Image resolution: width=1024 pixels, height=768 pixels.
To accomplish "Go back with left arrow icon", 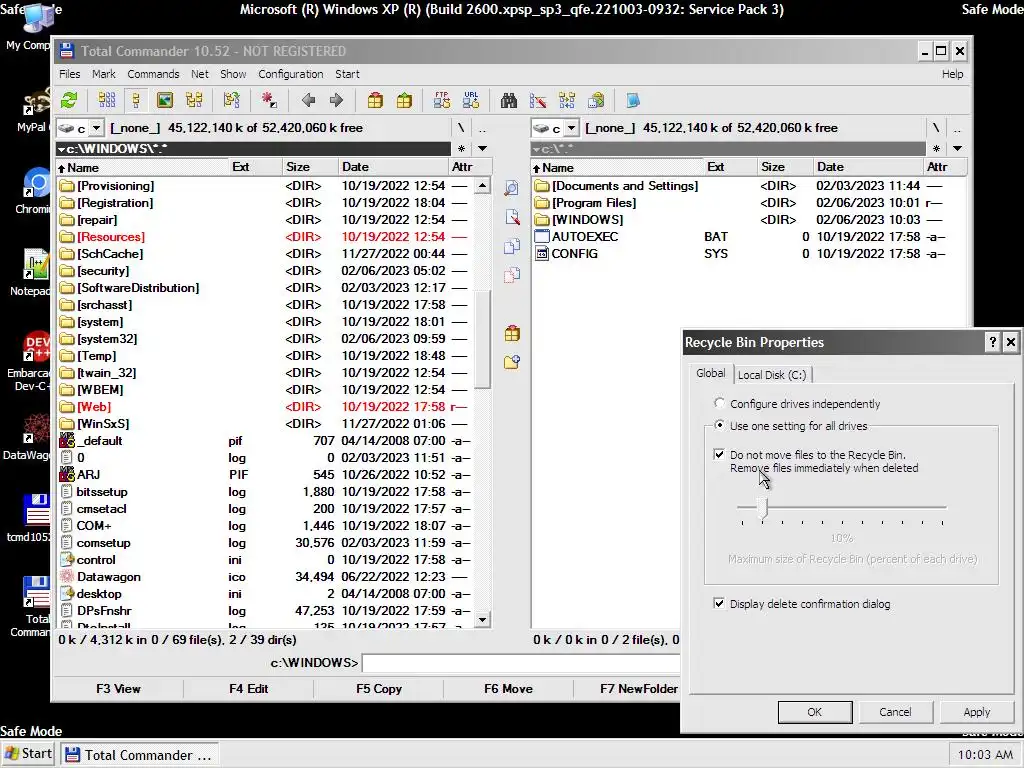I will coord(308,101).
